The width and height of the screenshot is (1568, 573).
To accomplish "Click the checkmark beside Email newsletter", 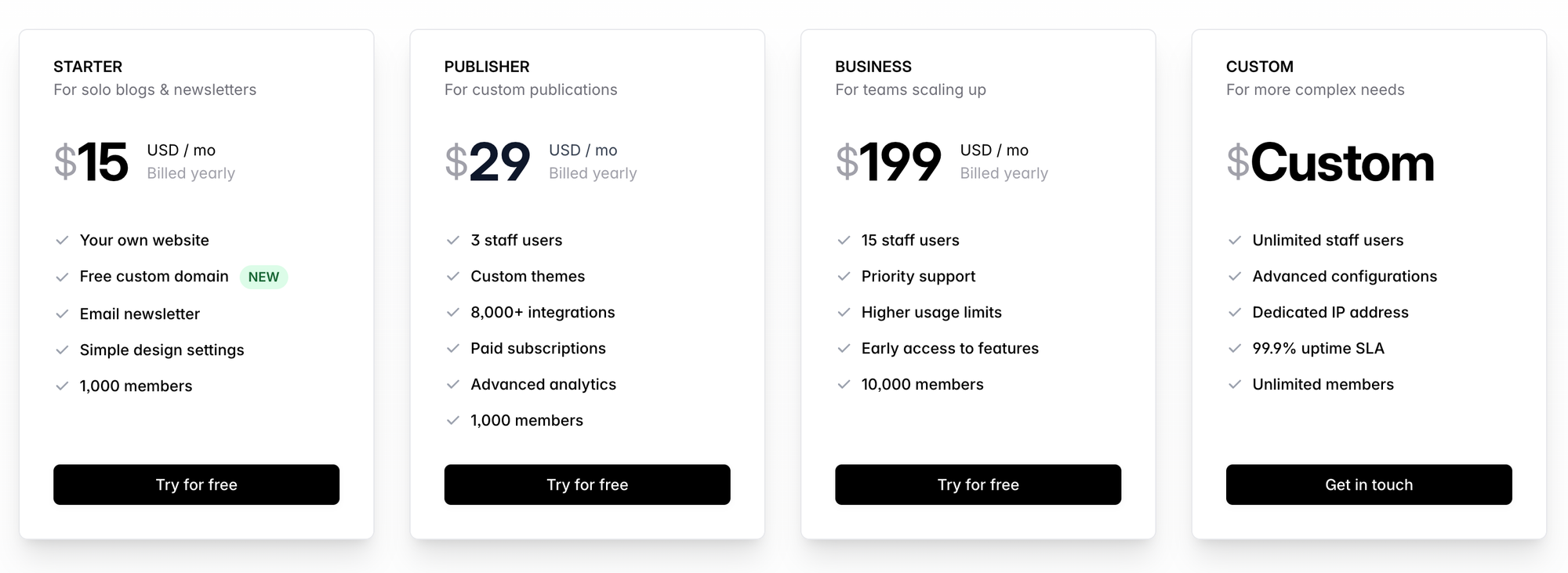I will (62, 314).
